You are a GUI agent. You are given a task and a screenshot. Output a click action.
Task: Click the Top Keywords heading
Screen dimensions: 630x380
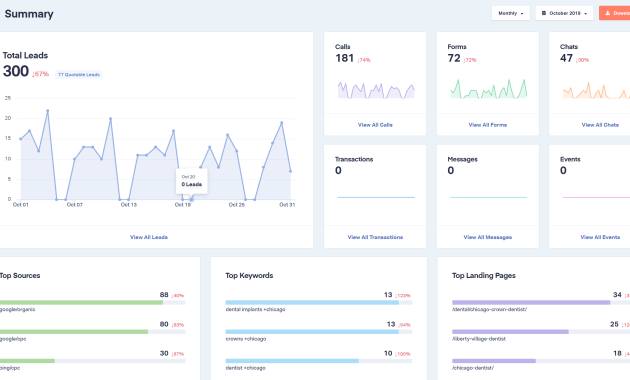point(249,276)
